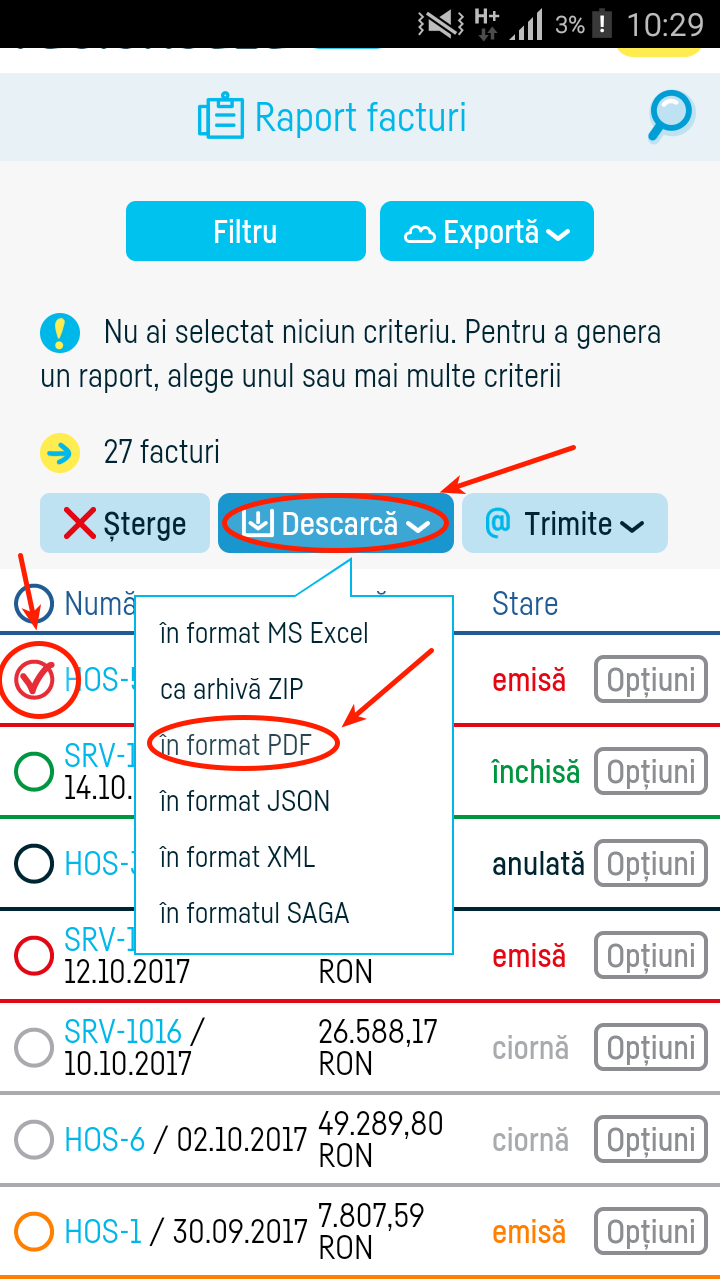Click Opțiuni for the anulată invoice

pos(650,862)
